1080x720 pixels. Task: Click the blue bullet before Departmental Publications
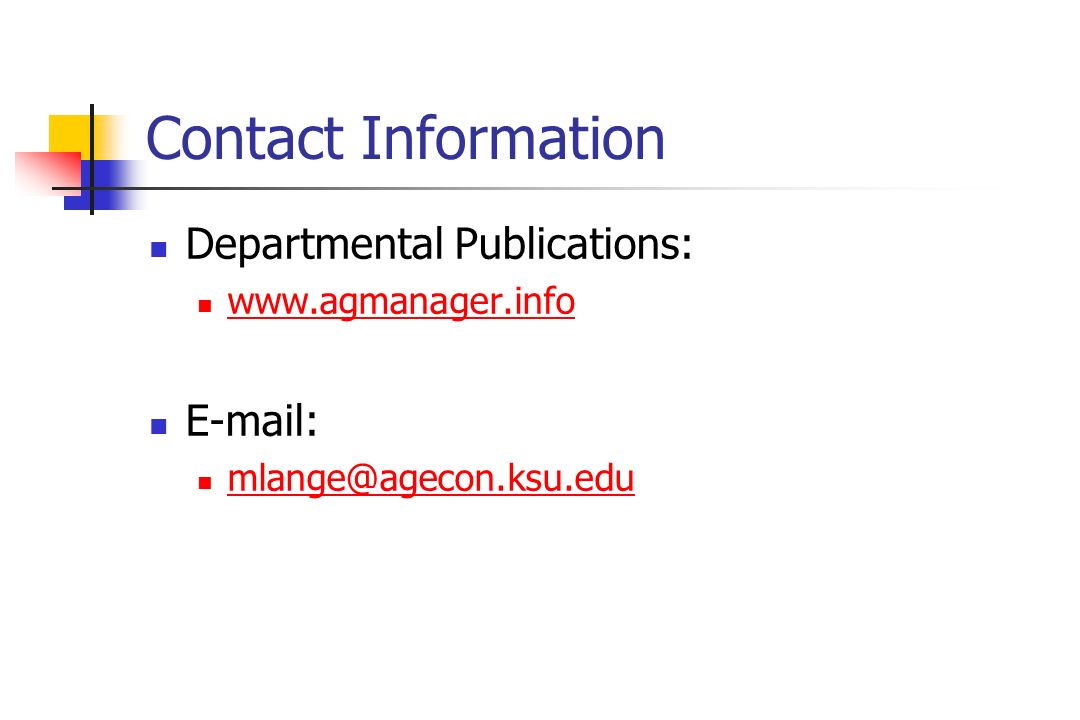[158, 249]
